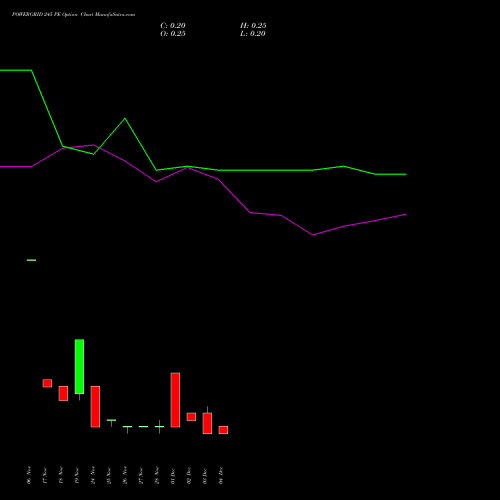Click the 03 Dec date label
500x500 pixels.
click(205, 475)
